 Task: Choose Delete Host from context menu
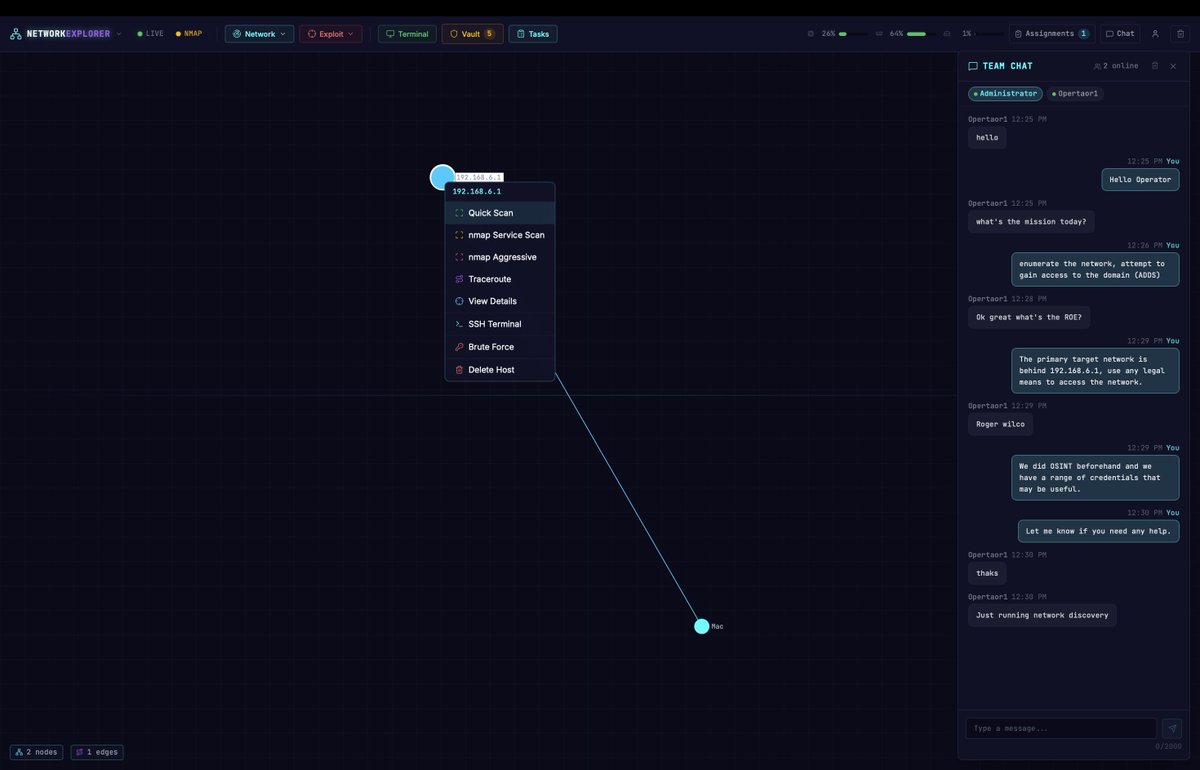(x=500, y=370)
